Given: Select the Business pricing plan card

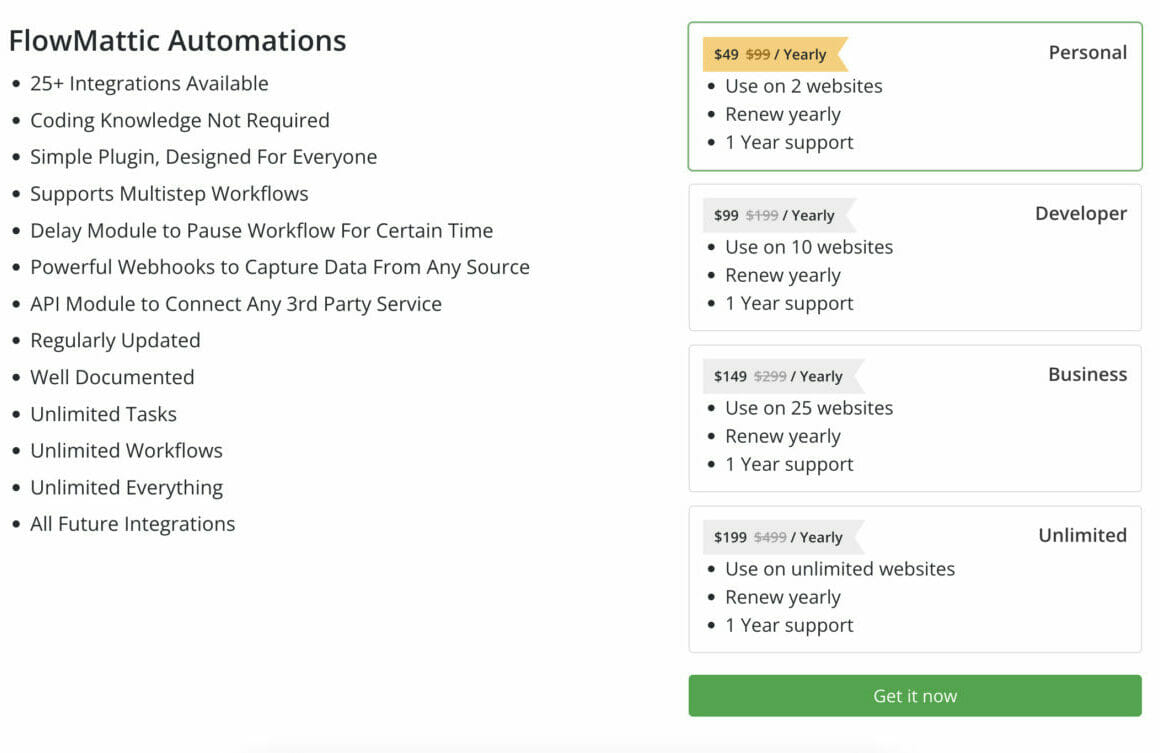Looking at the screenshot, I should pos(915,418).
